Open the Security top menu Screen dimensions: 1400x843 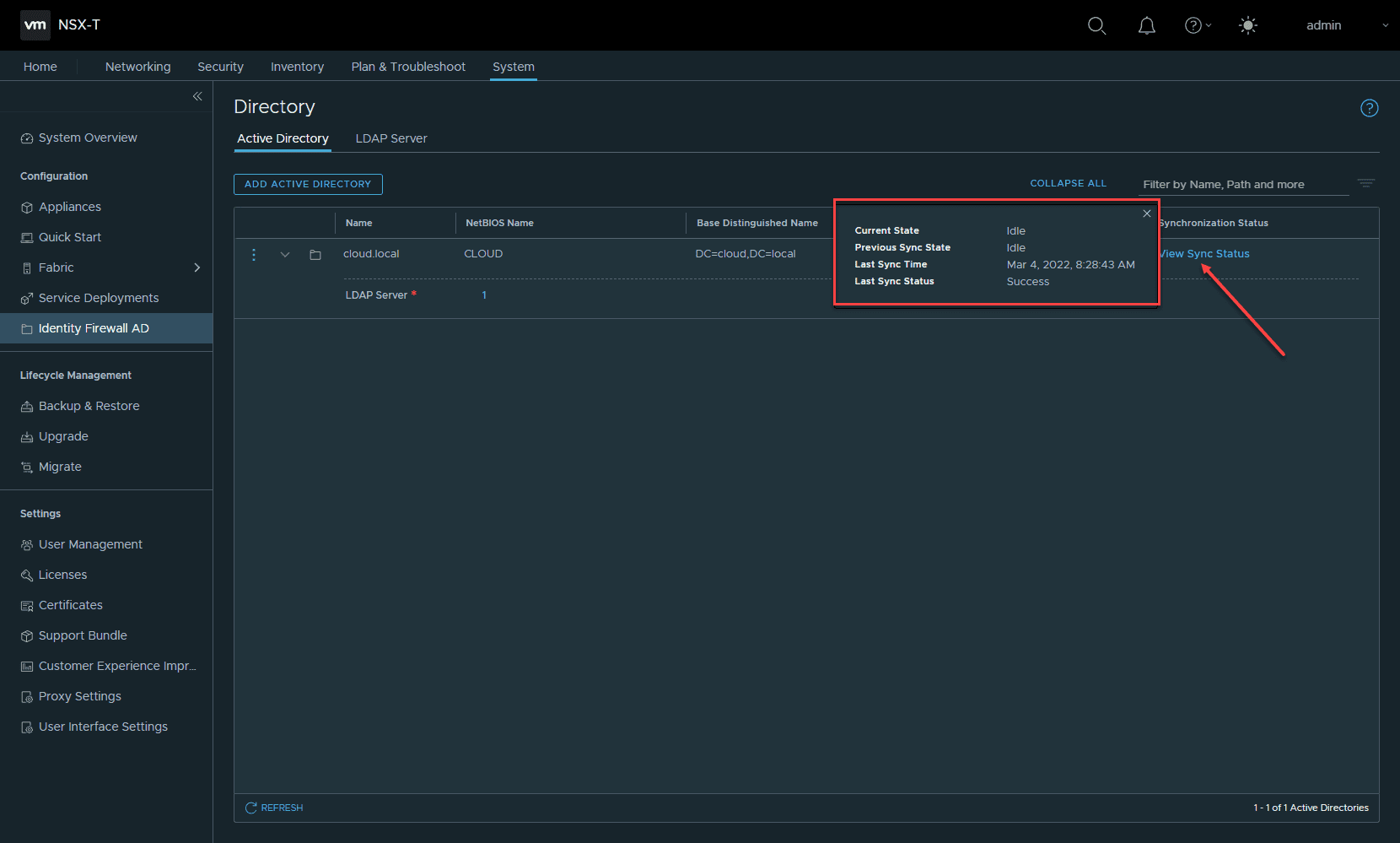point(220,67)
